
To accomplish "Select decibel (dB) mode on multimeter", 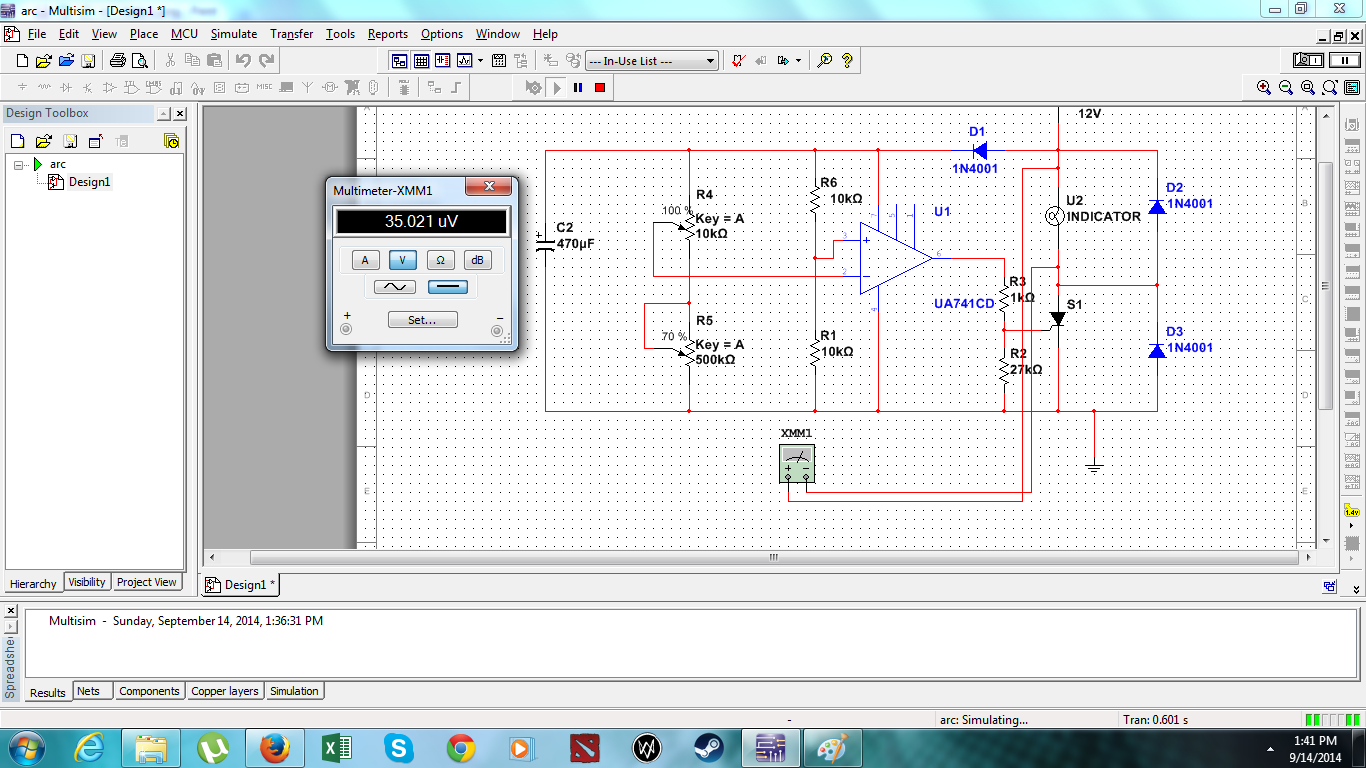I will click(x=478, y=260).
